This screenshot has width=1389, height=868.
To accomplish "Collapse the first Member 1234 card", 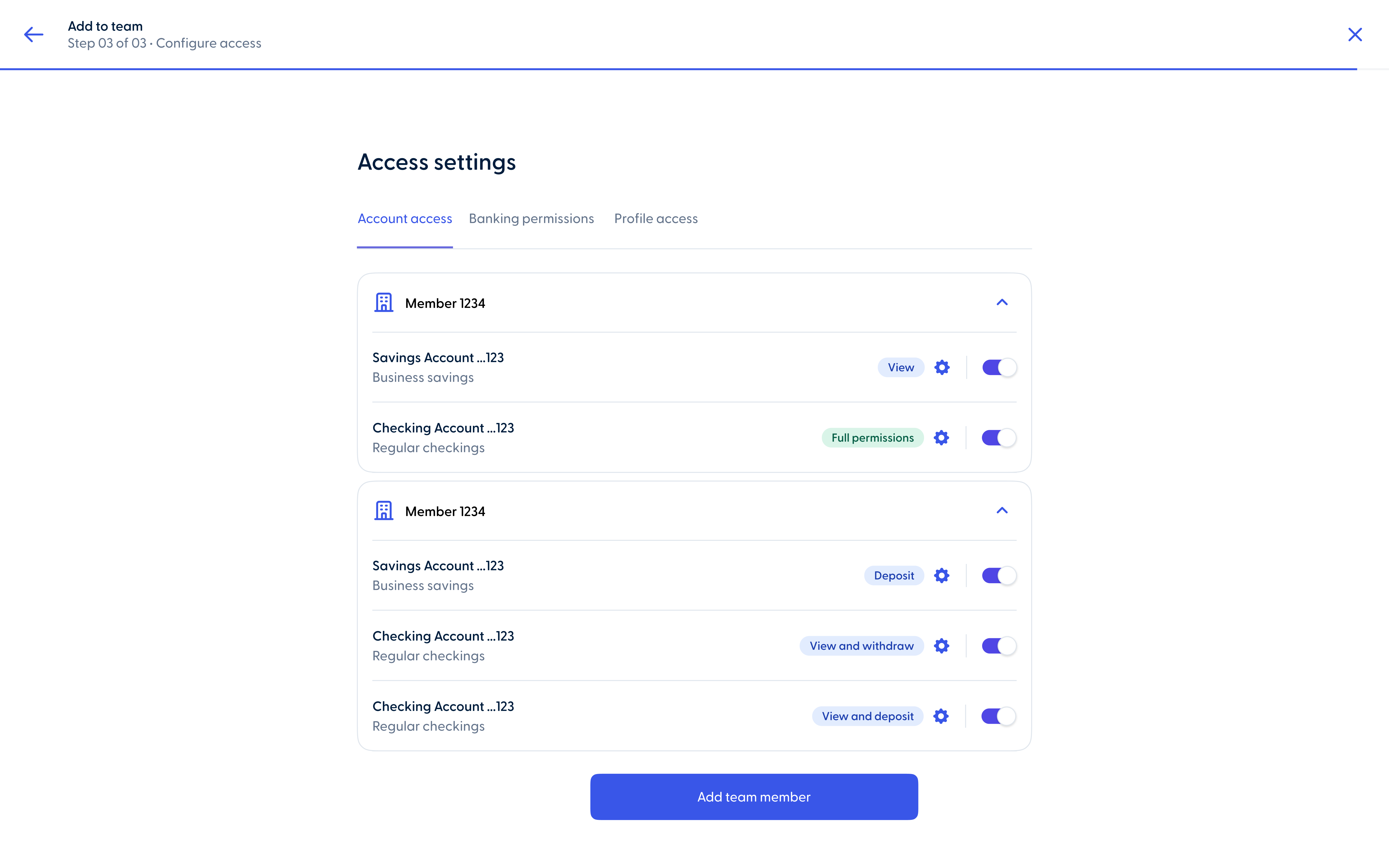I will click(x=1002, y=303).
